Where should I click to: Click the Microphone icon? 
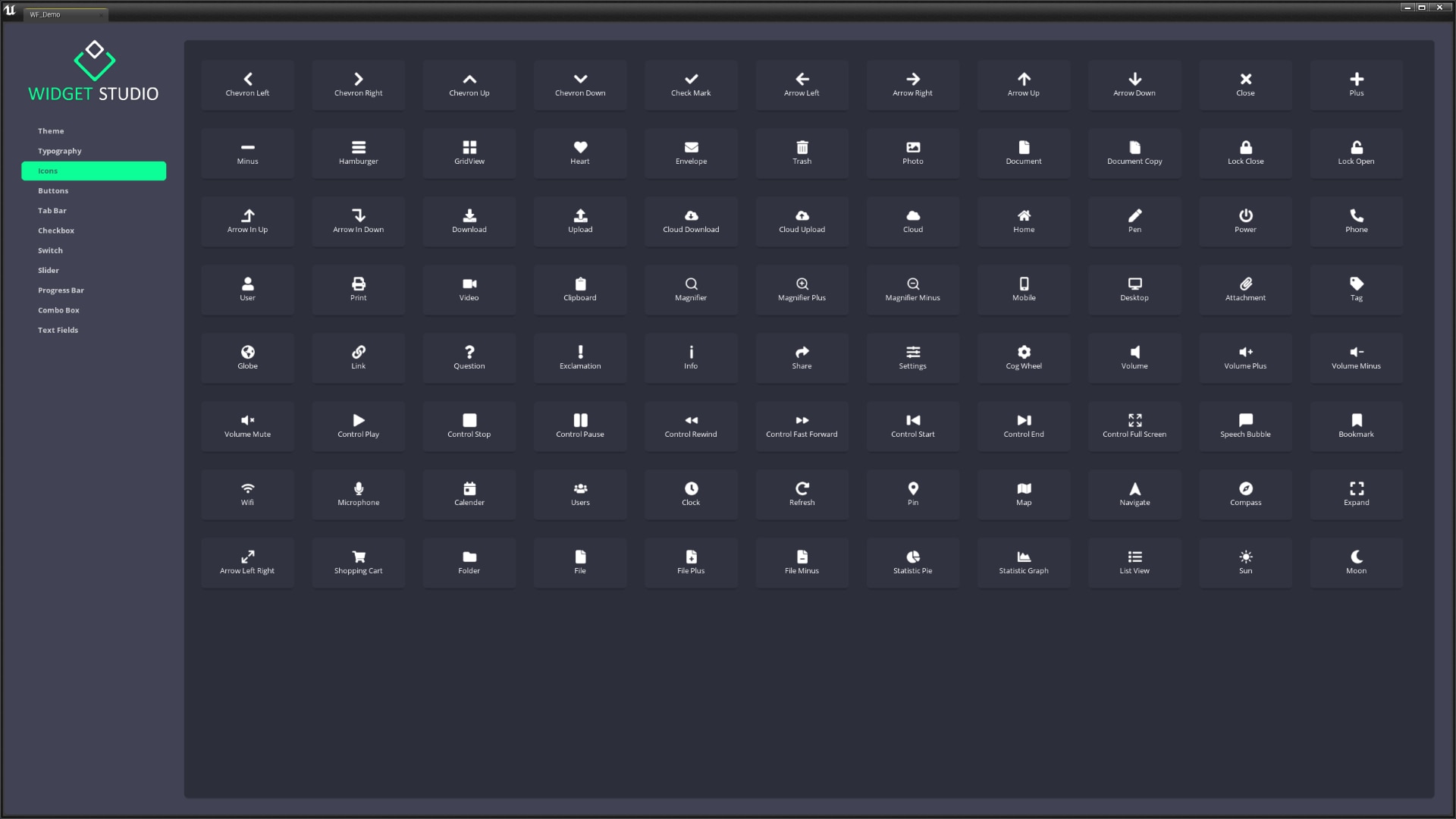[x=358, y=494]
